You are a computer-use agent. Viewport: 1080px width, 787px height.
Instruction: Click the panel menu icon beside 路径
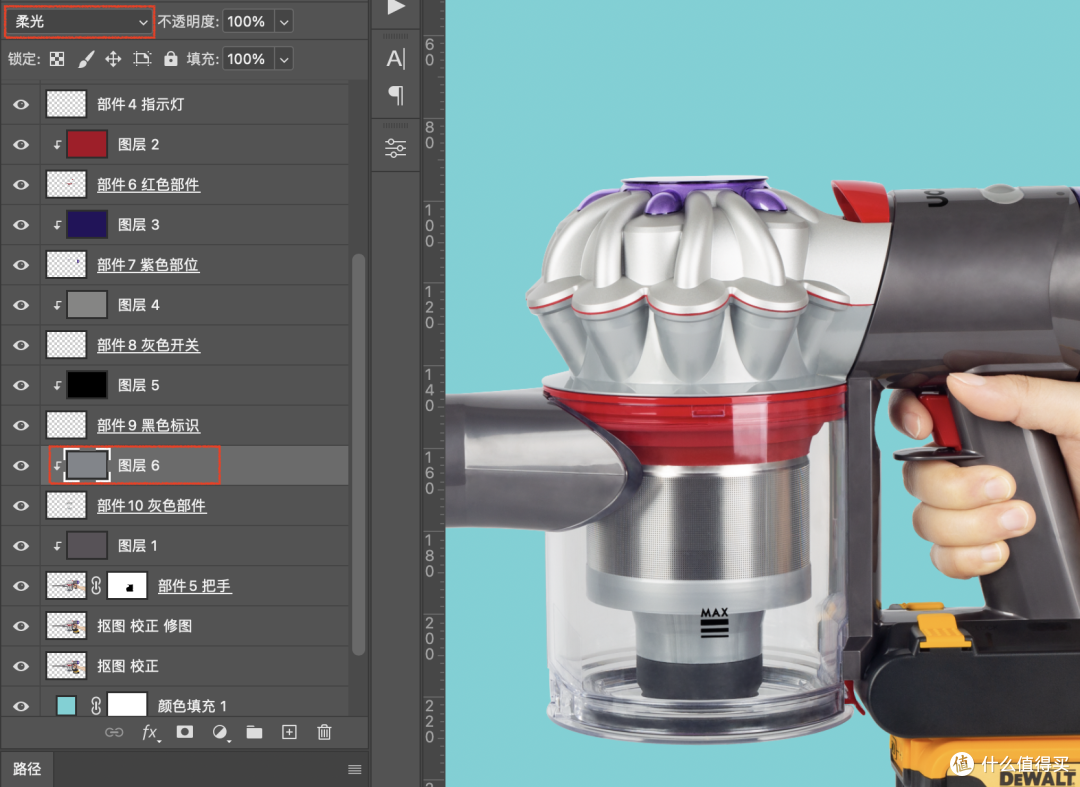355,769
